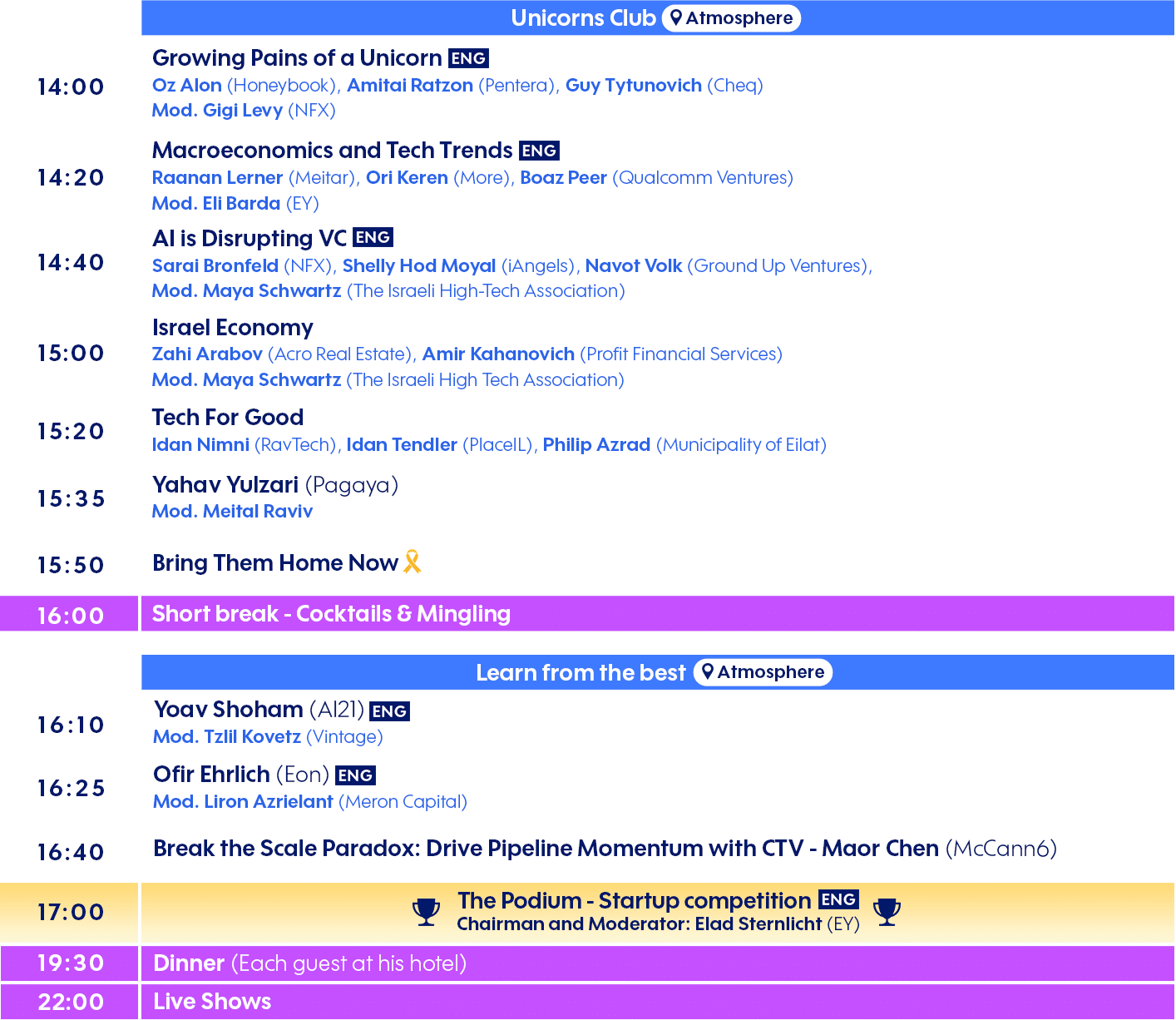Click the ENG badge next to Growing Pains of a Unicorn
This screenshot has height=1020, width=1176.
click(x=468, y=58)
